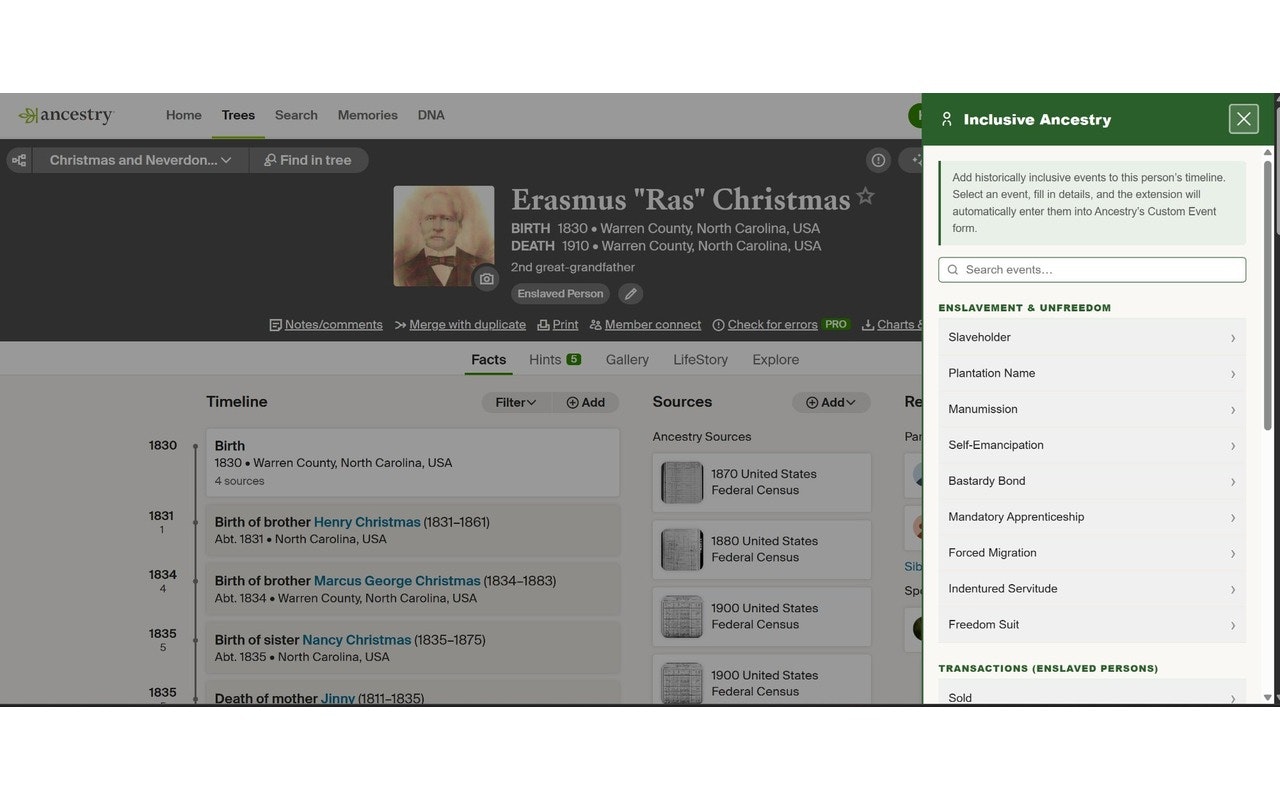1280x800 pixels.
Task: Expand the Self-Emancipation event
Action: (1092, 445)
